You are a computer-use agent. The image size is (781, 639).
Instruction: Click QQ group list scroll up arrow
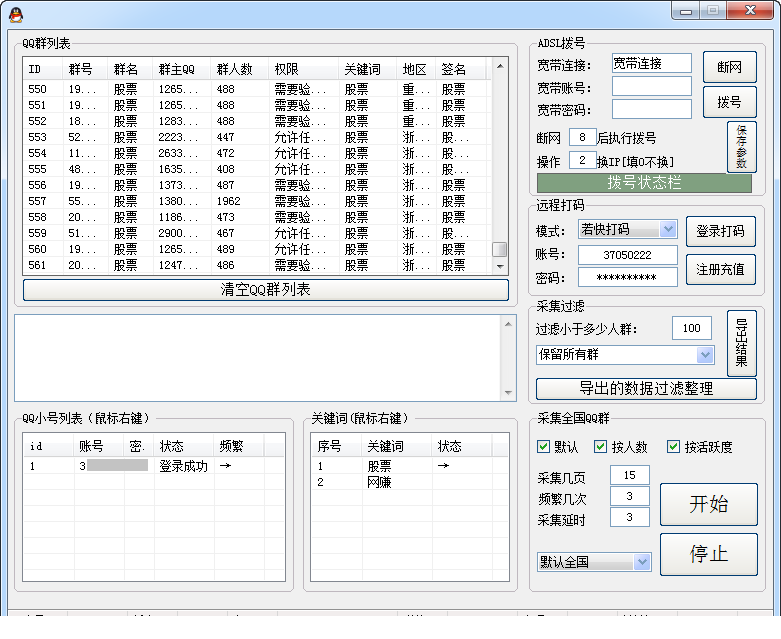coord(500,66)
